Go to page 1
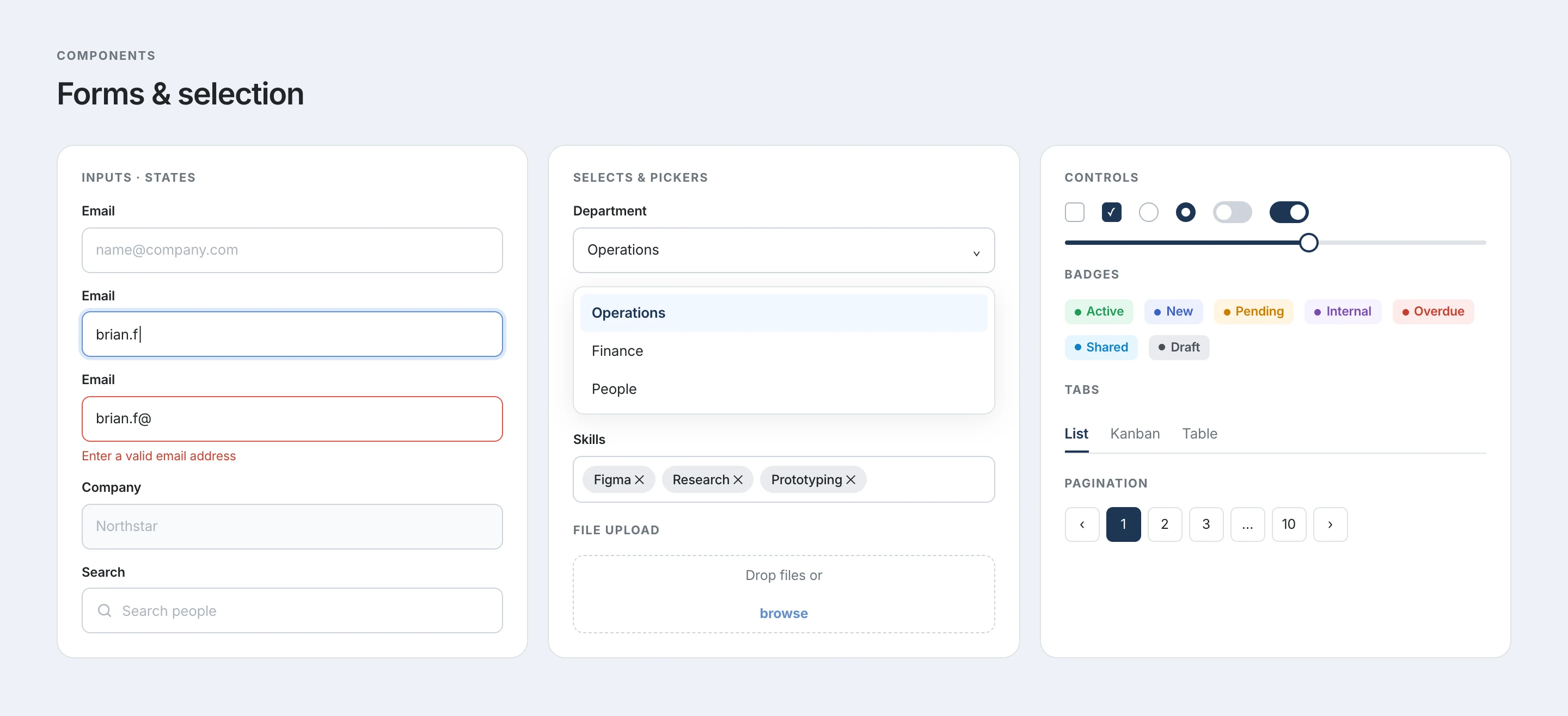The height and width of the screenshot is (716, 1568). [1123, 524]
